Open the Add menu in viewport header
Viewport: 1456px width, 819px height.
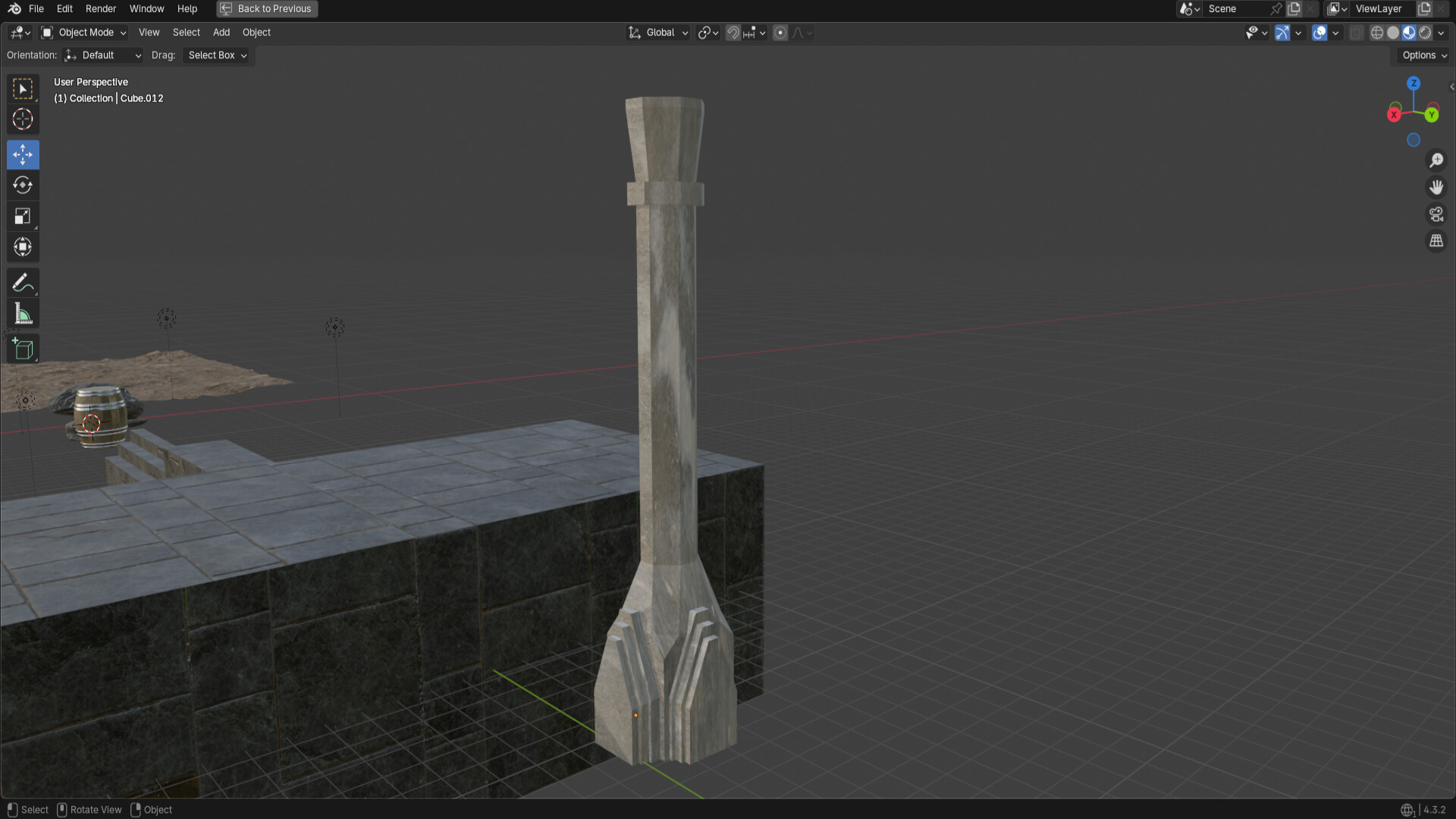tap(221, 33)
